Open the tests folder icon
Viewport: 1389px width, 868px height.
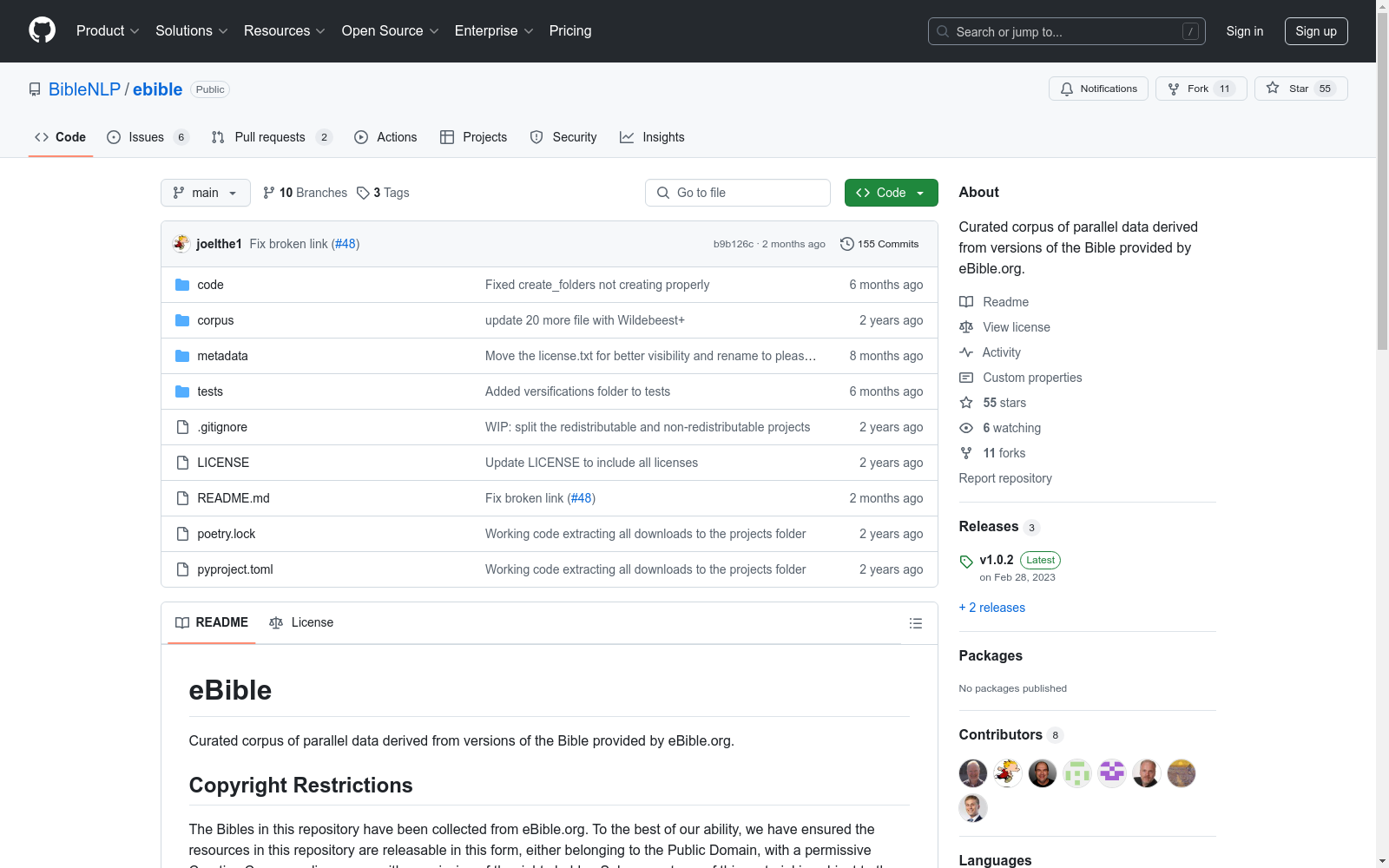[x=182, y=391]
